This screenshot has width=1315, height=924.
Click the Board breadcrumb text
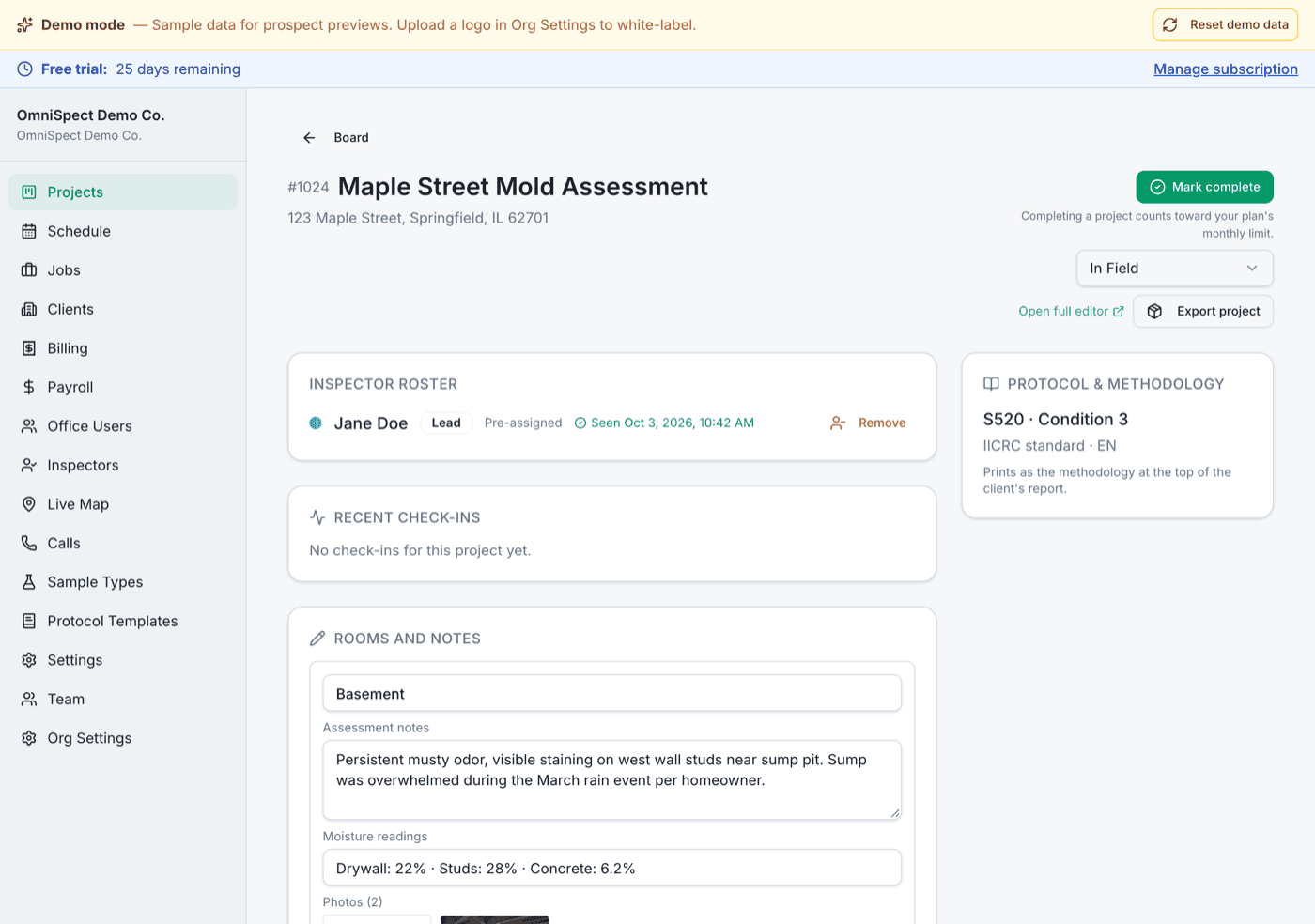pos(351,138)
